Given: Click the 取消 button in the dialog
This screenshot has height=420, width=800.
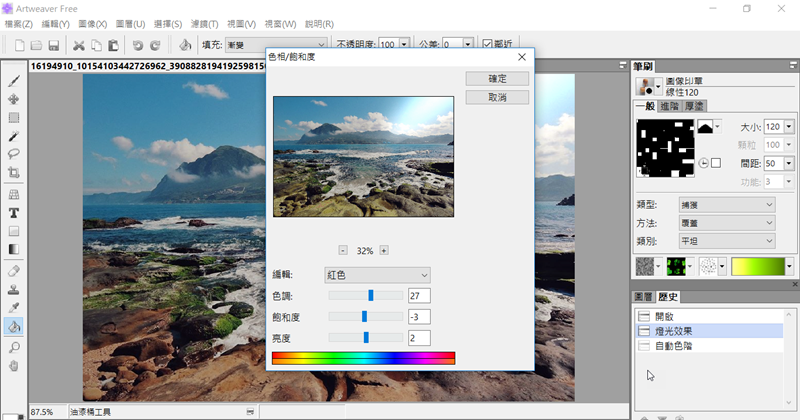Looking at the screenshot, I should pos(496,97).
